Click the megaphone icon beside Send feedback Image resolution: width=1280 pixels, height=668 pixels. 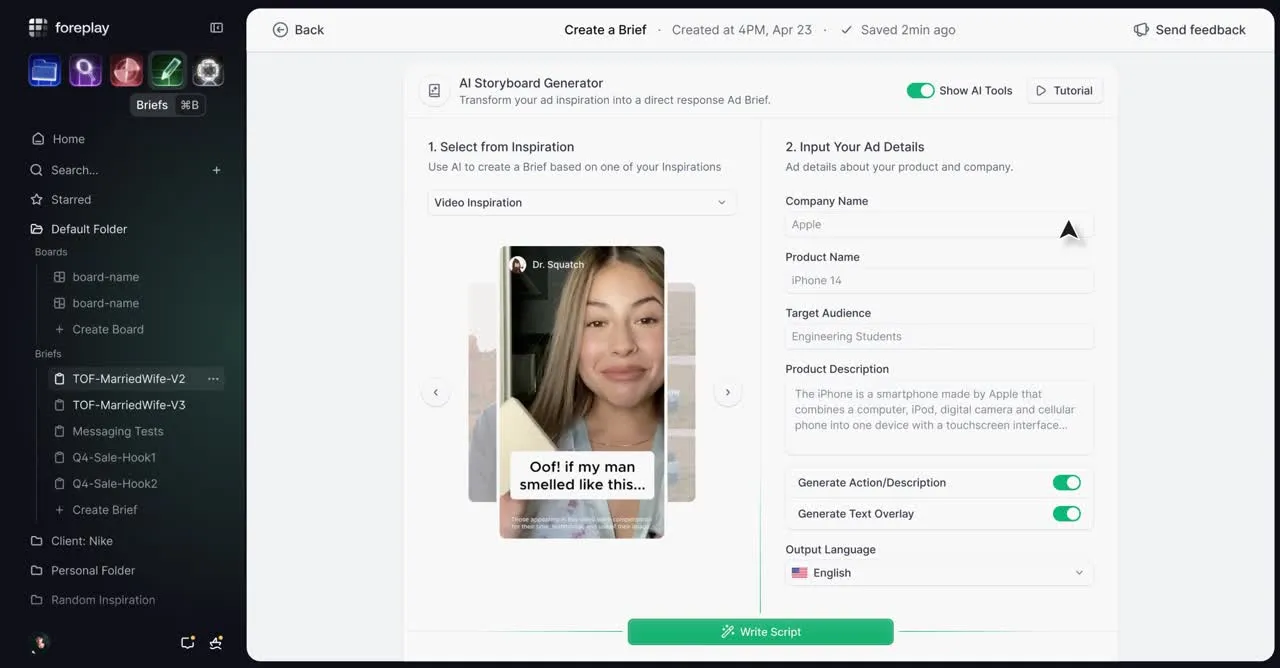coord(1141,30)
